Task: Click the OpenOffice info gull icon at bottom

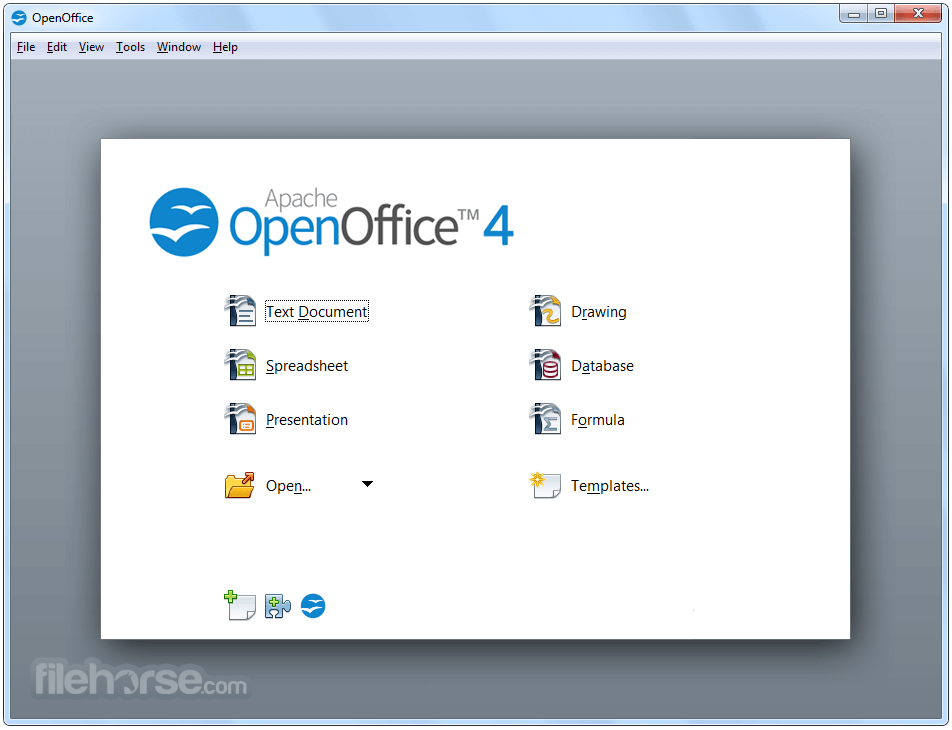Action: [x=313, y=606]
